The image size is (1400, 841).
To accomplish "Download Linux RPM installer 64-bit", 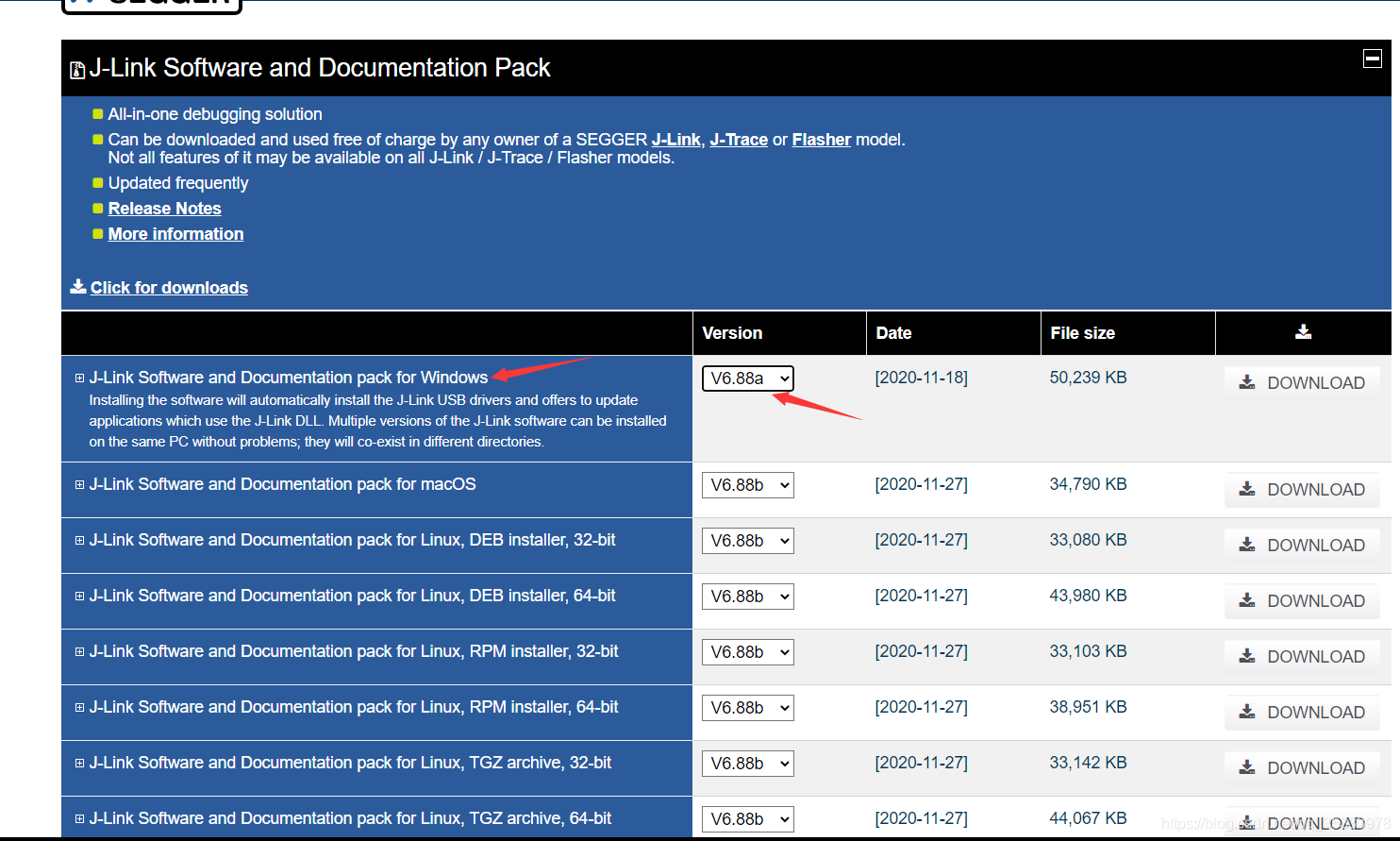I will point(1302,712).
